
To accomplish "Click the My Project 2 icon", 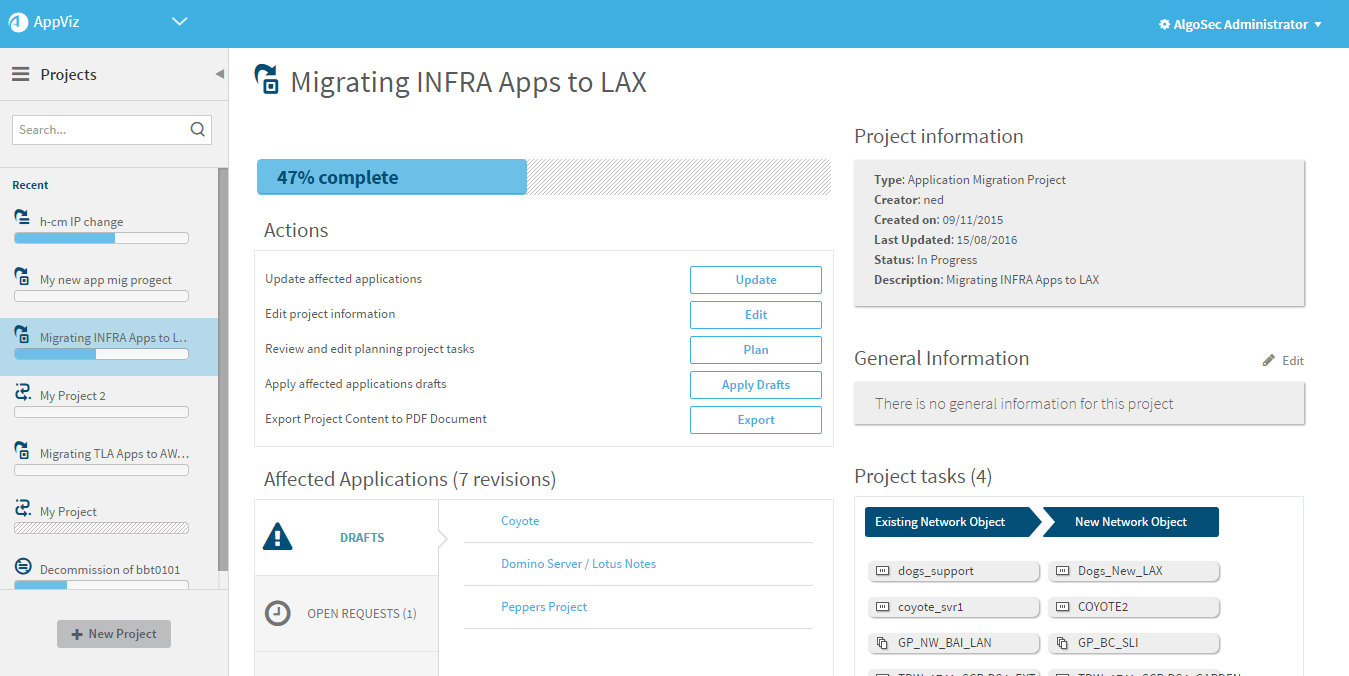I will pyautogui.click(x=22, y=393).
